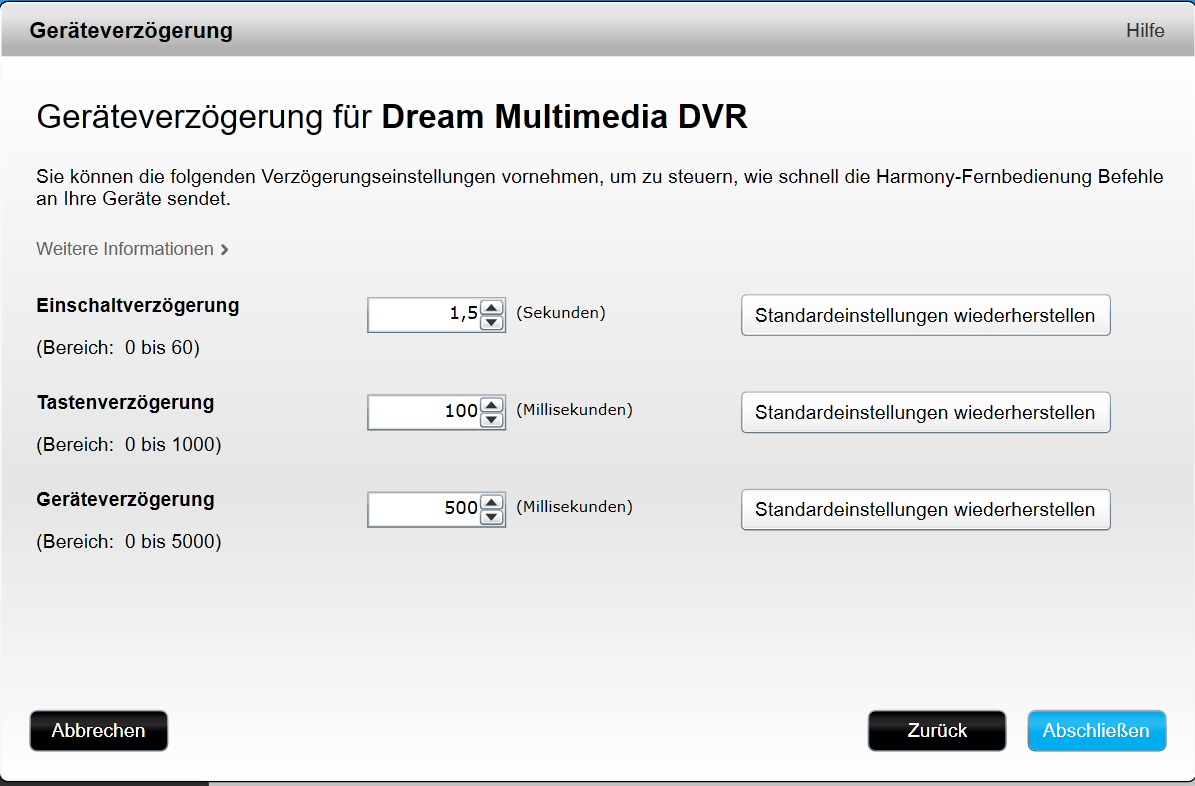1195x786 pixels.
Task: Finish with the blue Abschließen button
Action: coord(1096,731)
